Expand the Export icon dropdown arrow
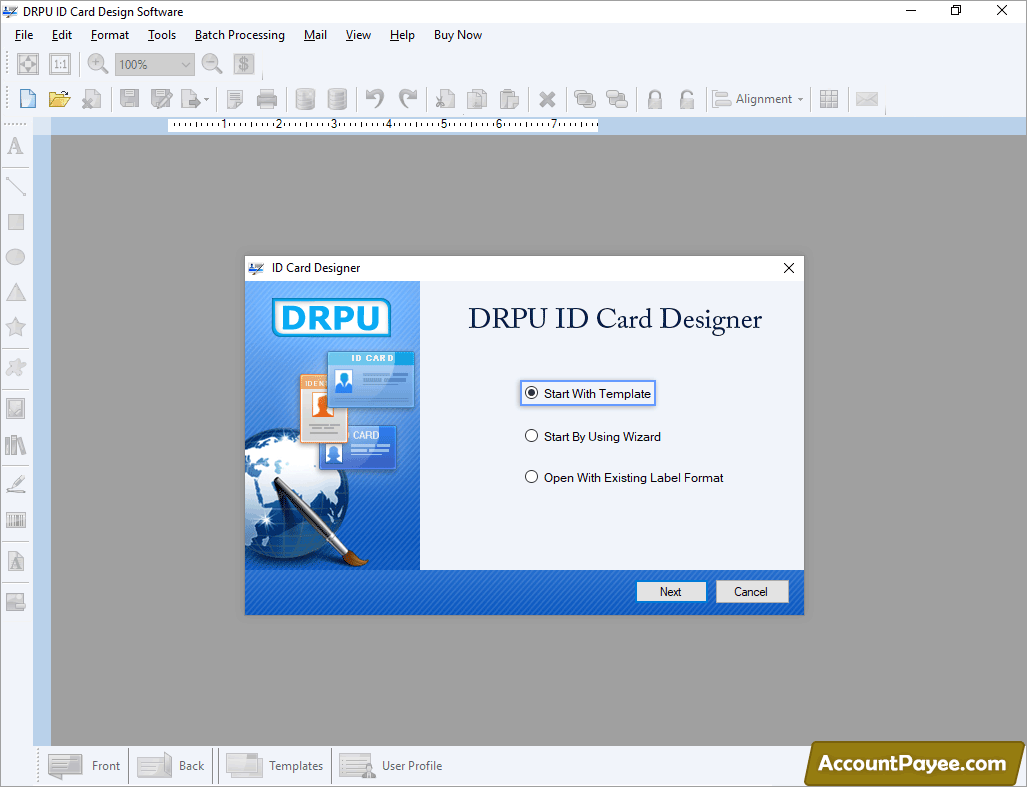 [x=206, y=100]
